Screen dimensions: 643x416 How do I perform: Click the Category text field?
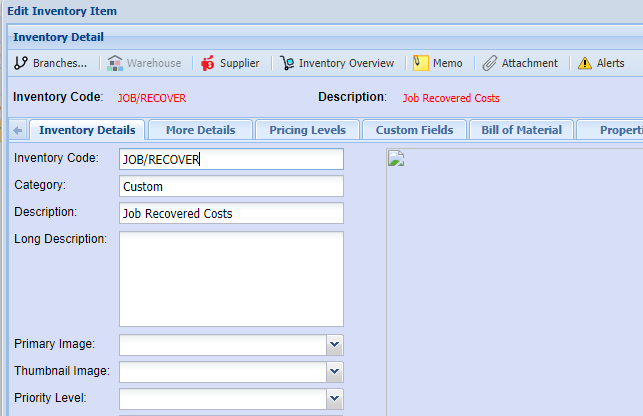pos(230,187)
